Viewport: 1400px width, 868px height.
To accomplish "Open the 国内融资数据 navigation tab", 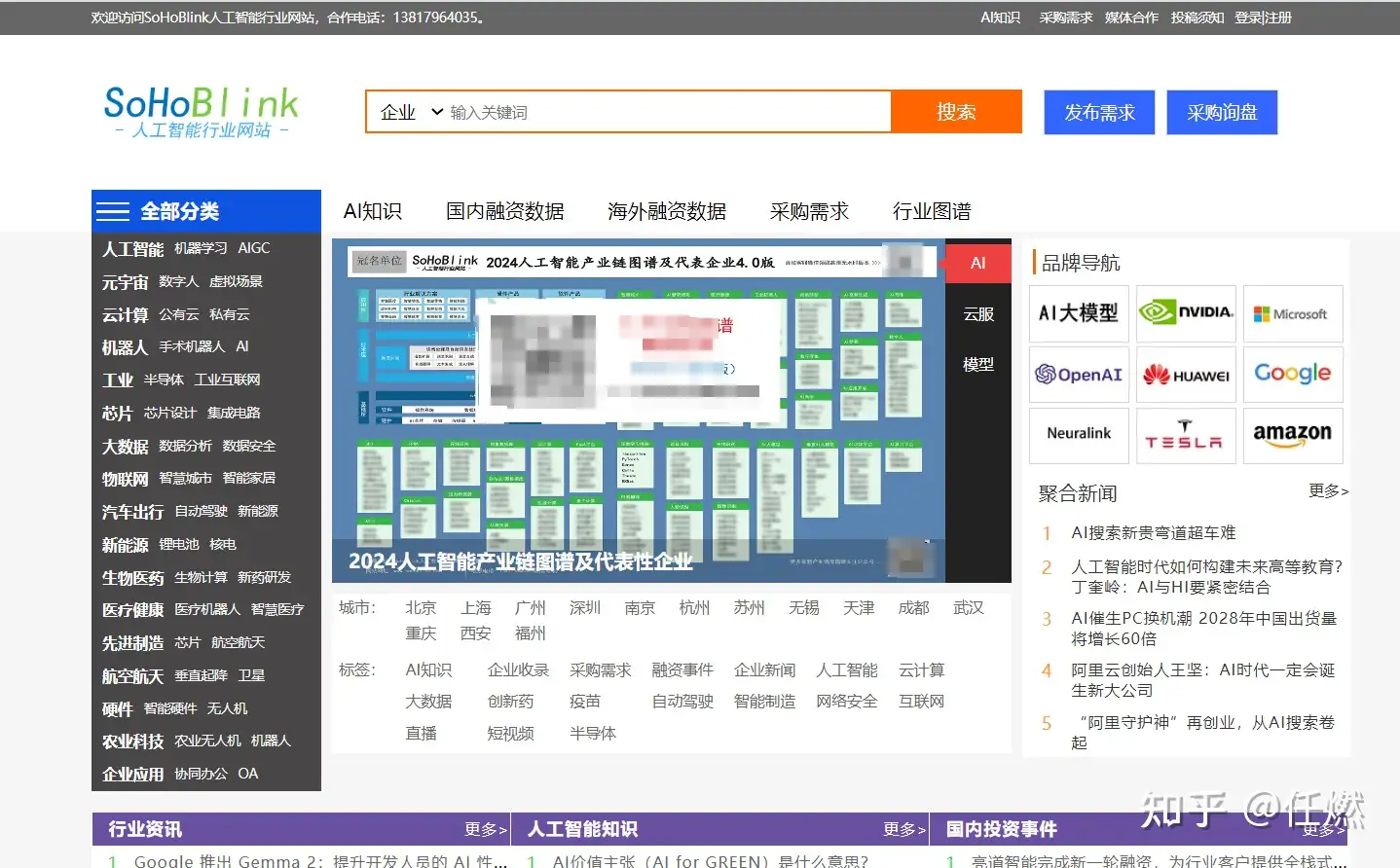I will click(x=505, y=211).
